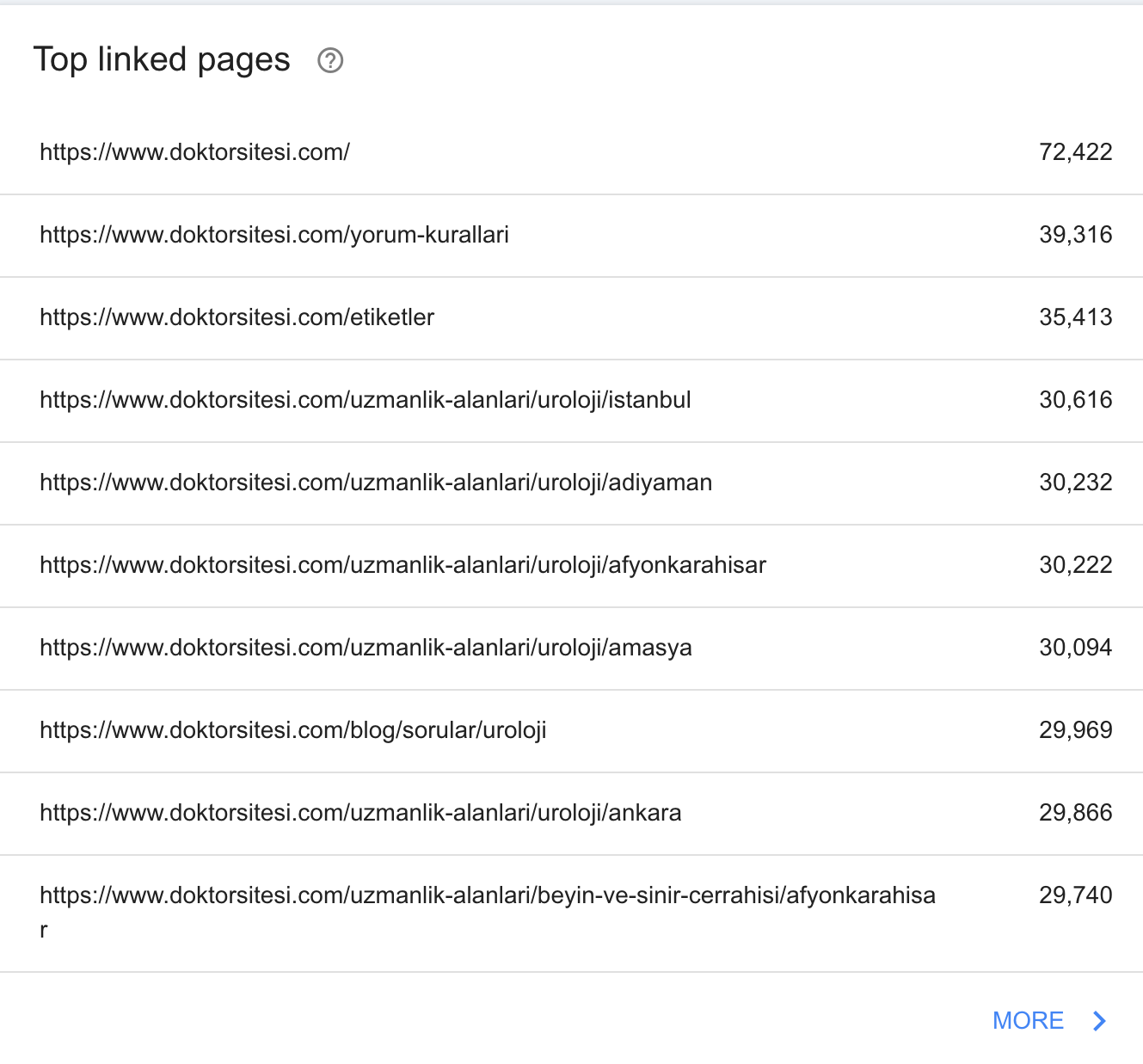This screenshot has height=1064, width=1143.
Task: Click the help icon beside Top linked pages
Action: point(330,61)
